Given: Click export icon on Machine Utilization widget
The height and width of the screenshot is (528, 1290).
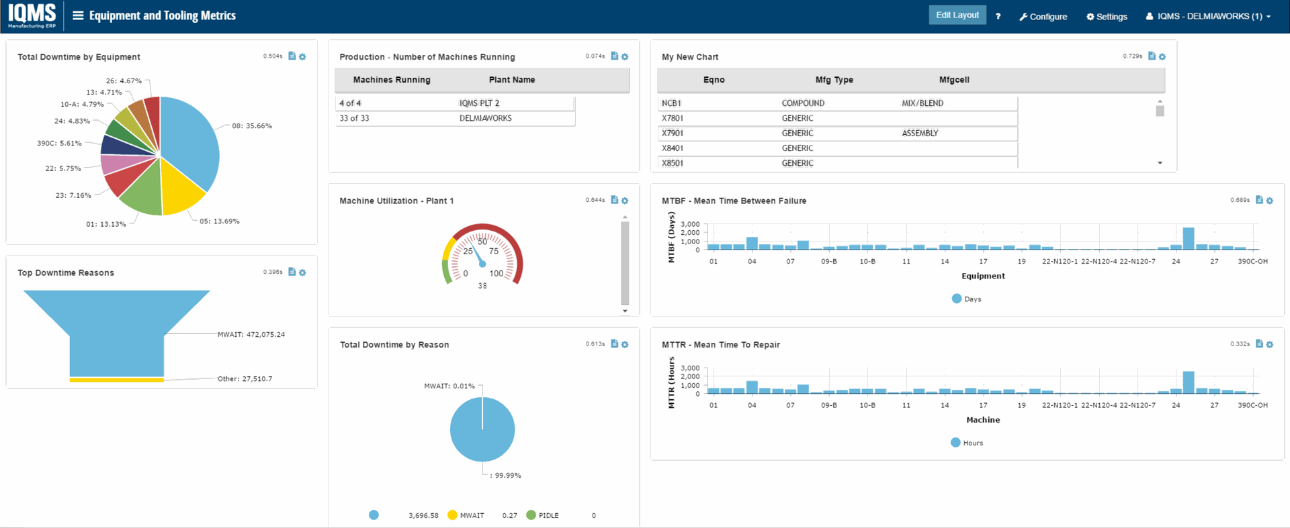Looking at the screenshot, I should [614, 200].
